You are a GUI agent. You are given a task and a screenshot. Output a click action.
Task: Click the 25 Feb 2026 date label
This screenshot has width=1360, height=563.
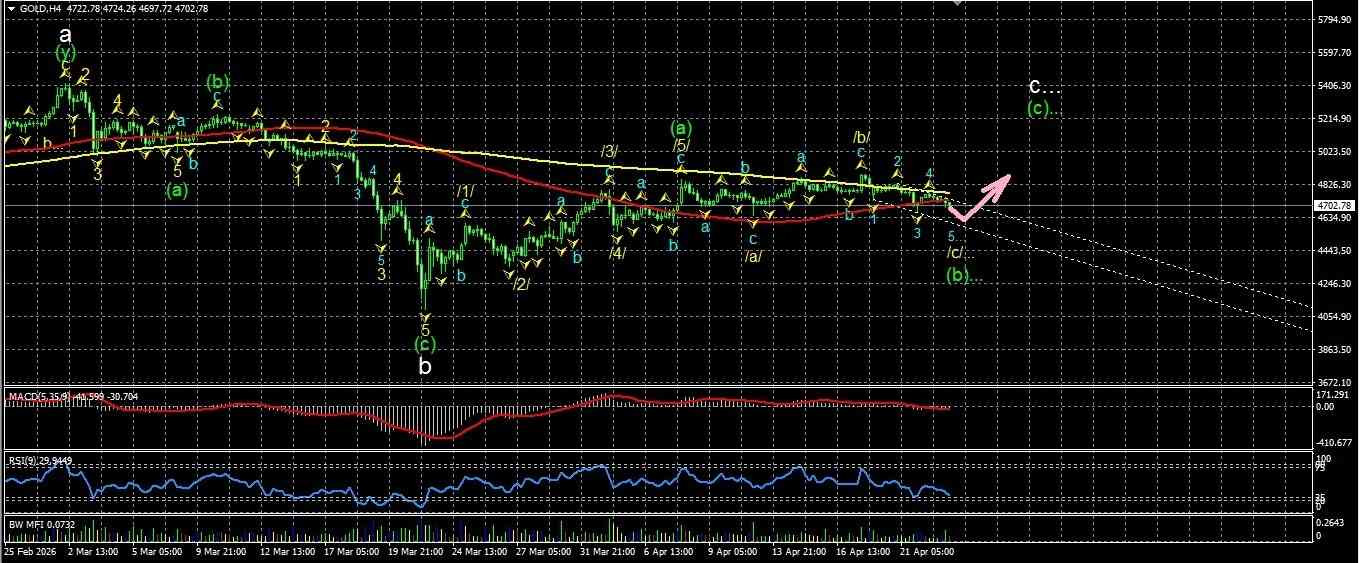(31, 551)
